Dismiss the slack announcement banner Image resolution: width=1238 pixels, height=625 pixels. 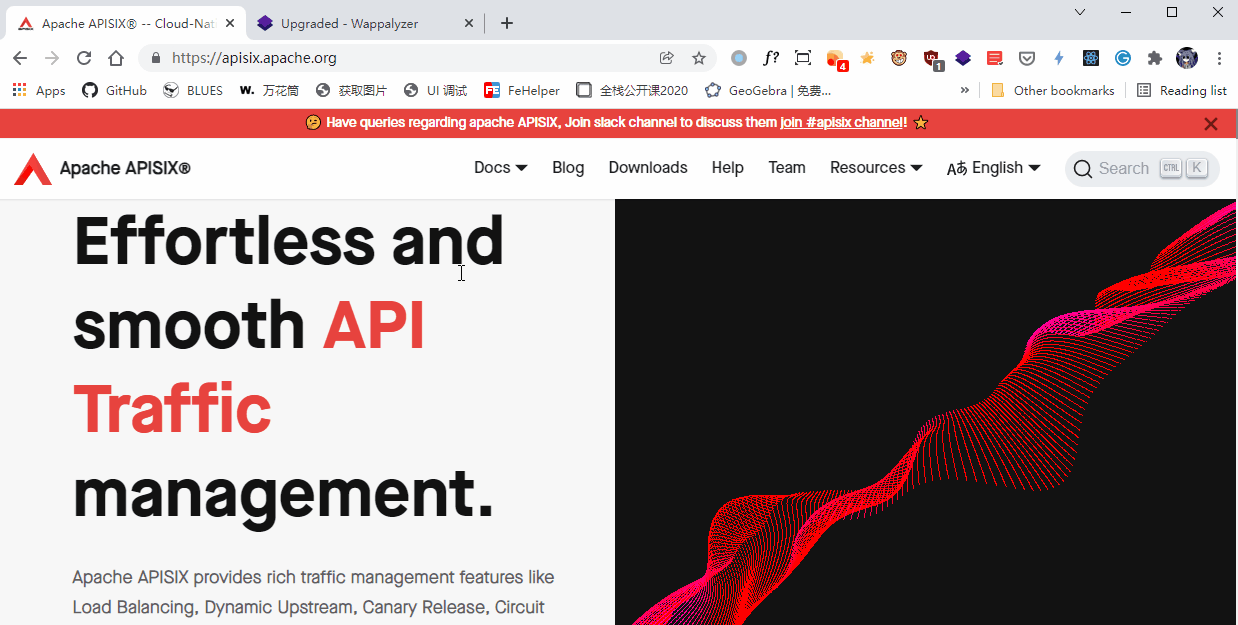pos(1211,123)
